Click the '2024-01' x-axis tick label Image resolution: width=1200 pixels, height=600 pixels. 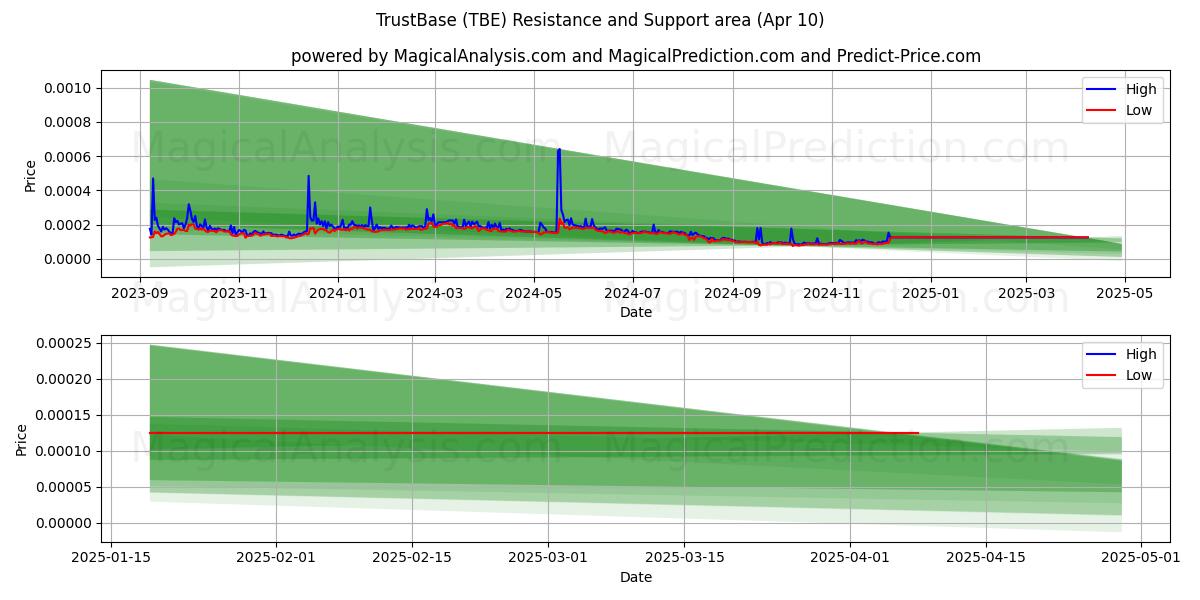pyautogui.click(x=337, y=293)
